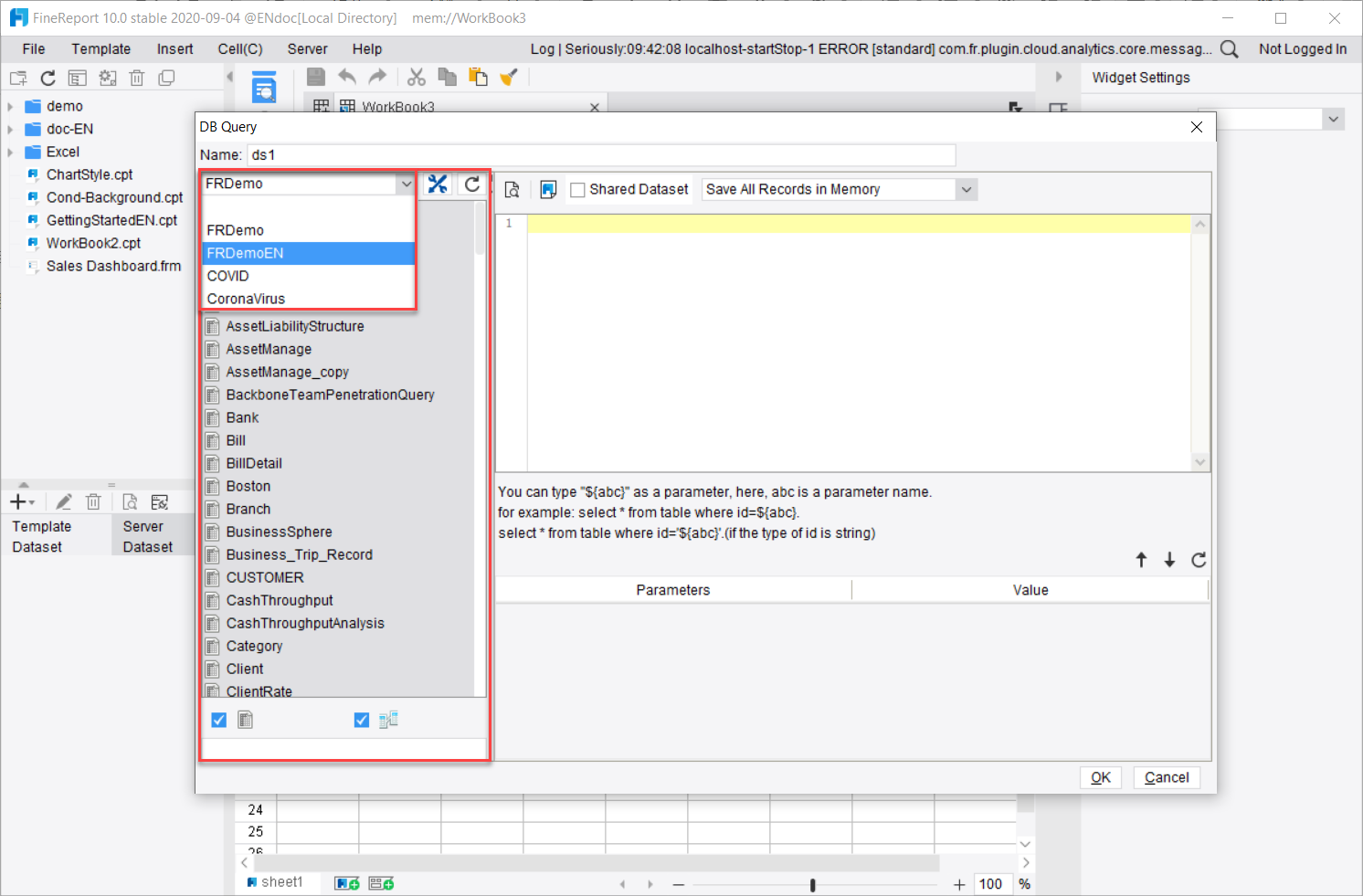Image resolution: width=1363 pixels, height=896 pixels.
Task: Move parameter down with the down arrow
Action: 1169,560
